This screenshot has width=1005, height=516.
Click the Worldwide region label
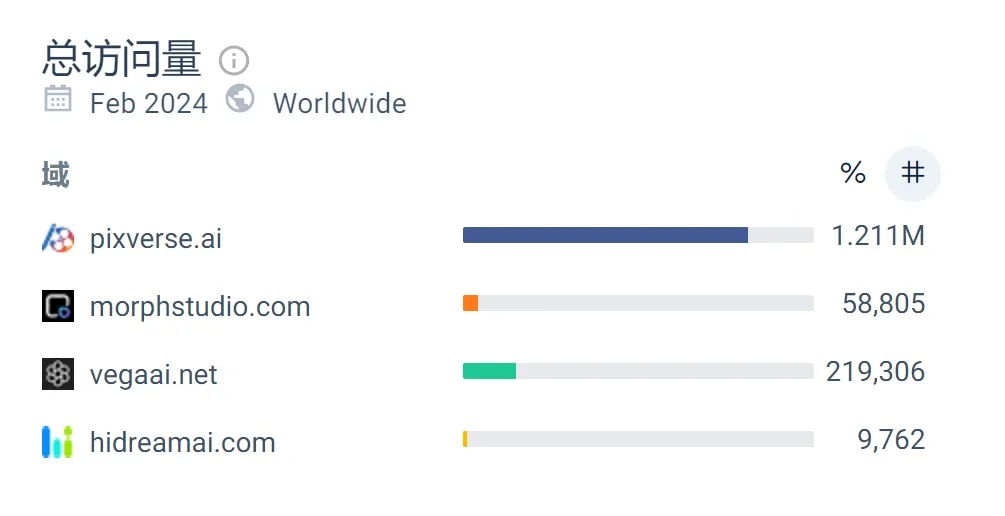coord(339,104)
